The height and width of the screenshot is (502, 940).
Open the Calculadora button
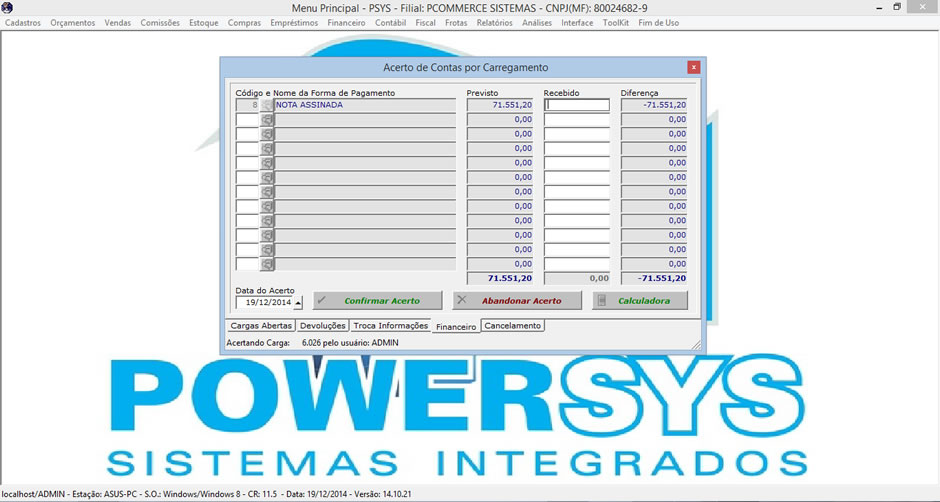pyautogui.click(x=640, y=300)
